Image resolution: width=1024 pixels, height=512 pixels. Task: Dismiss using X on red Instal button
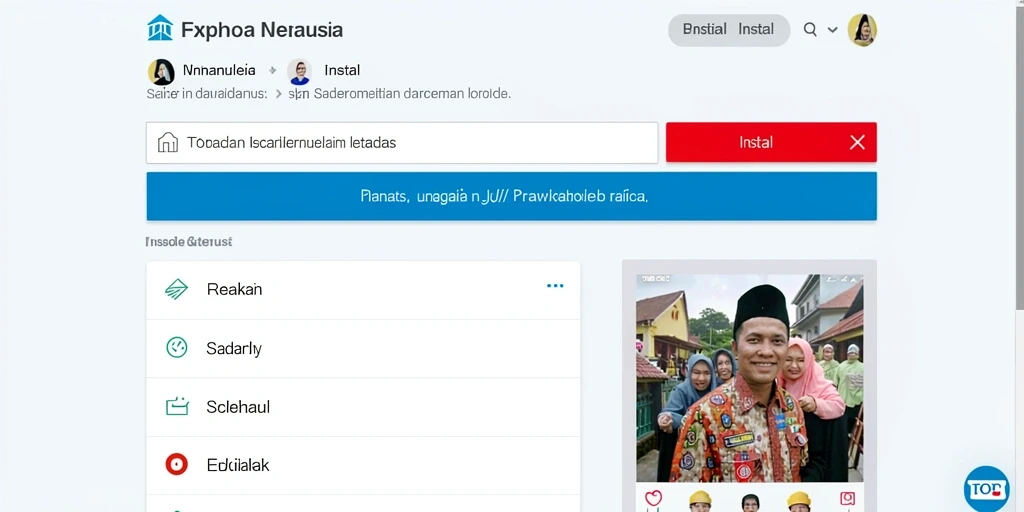(x=857, y=142)
